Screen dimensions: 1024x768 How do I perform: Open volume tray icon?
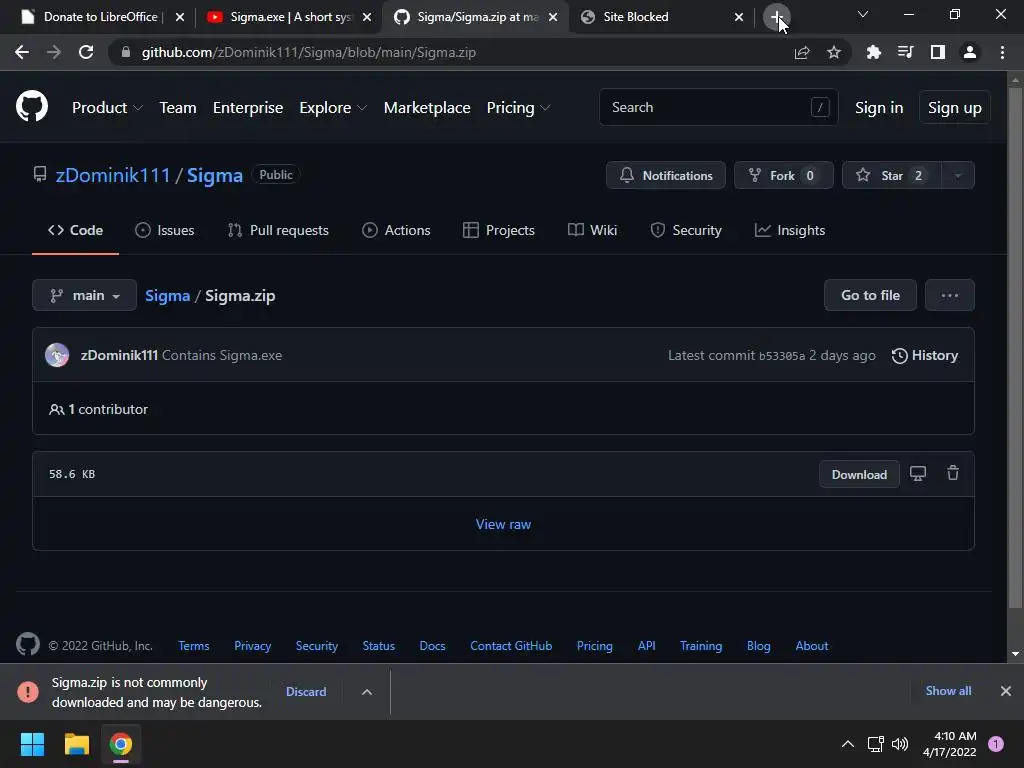900,744
